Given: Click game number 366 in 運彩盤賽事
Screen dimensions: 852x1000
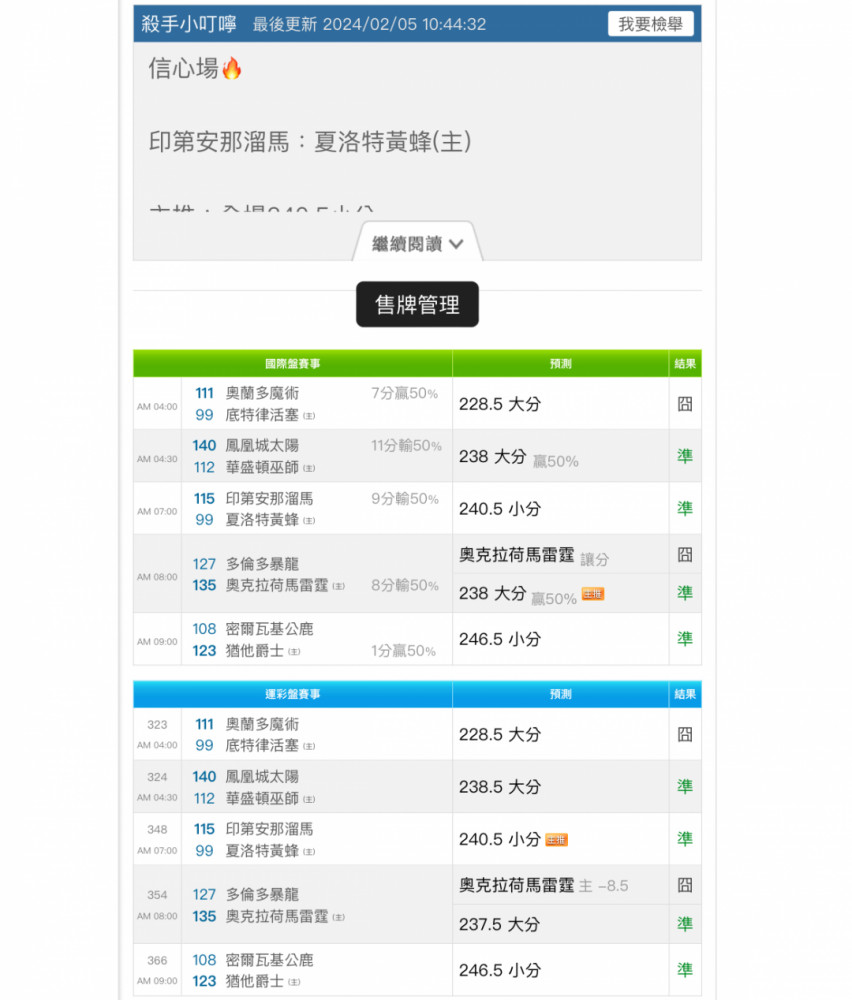Looking at the screenshot, I should (157, 960).
